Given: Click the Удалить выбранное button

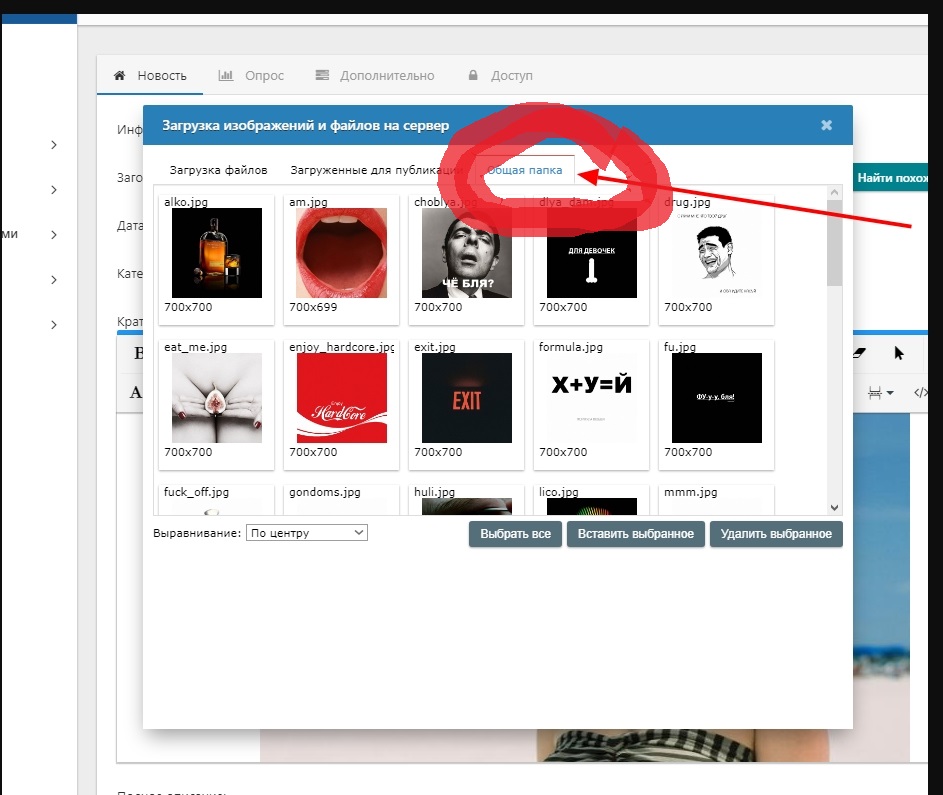Looking at the screenshot, I should [x=776, y=534].
